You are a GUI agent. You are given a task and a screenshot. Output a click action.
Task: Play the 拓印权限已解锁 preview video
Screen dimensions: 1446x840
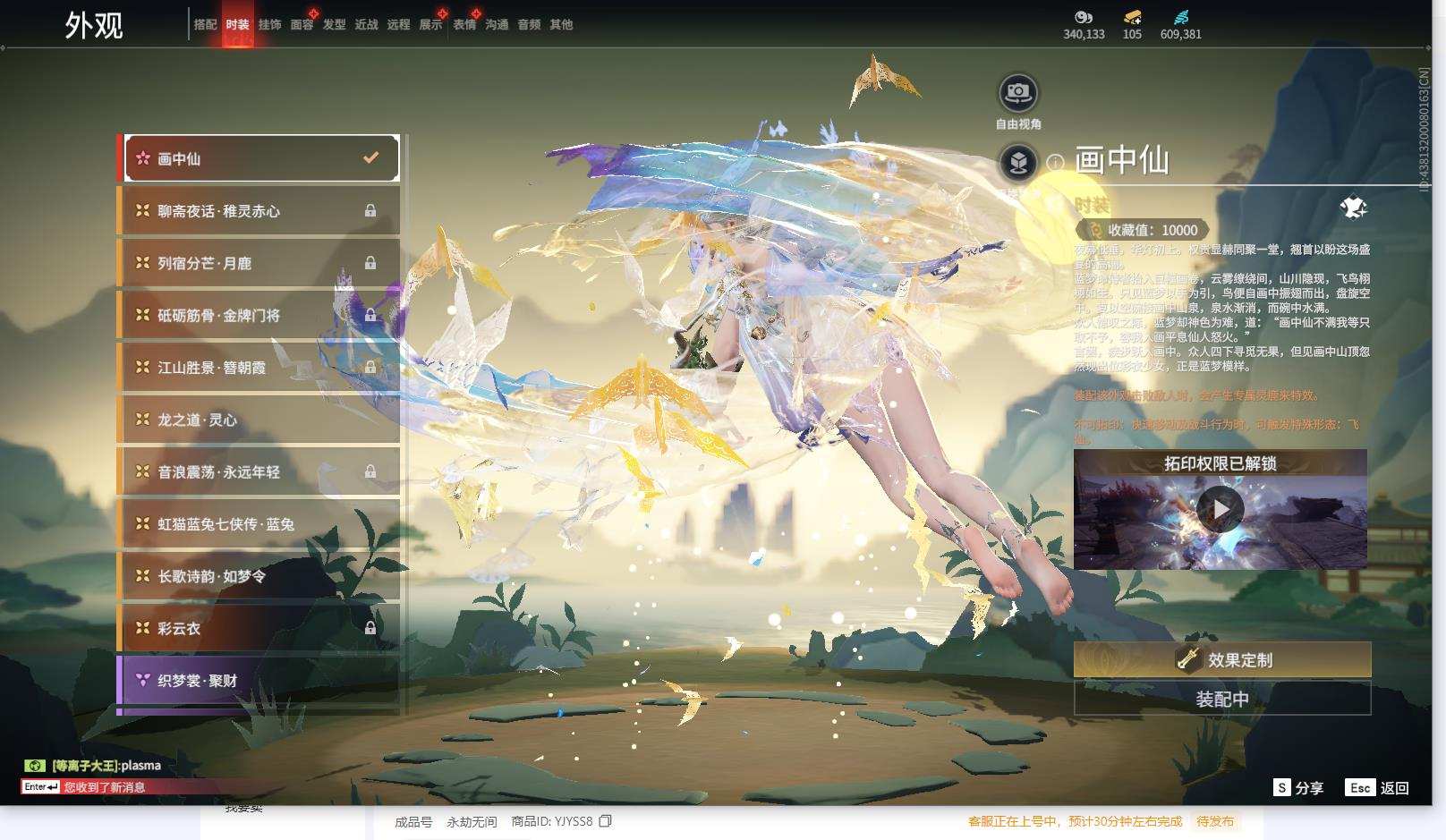point(1221,509)
